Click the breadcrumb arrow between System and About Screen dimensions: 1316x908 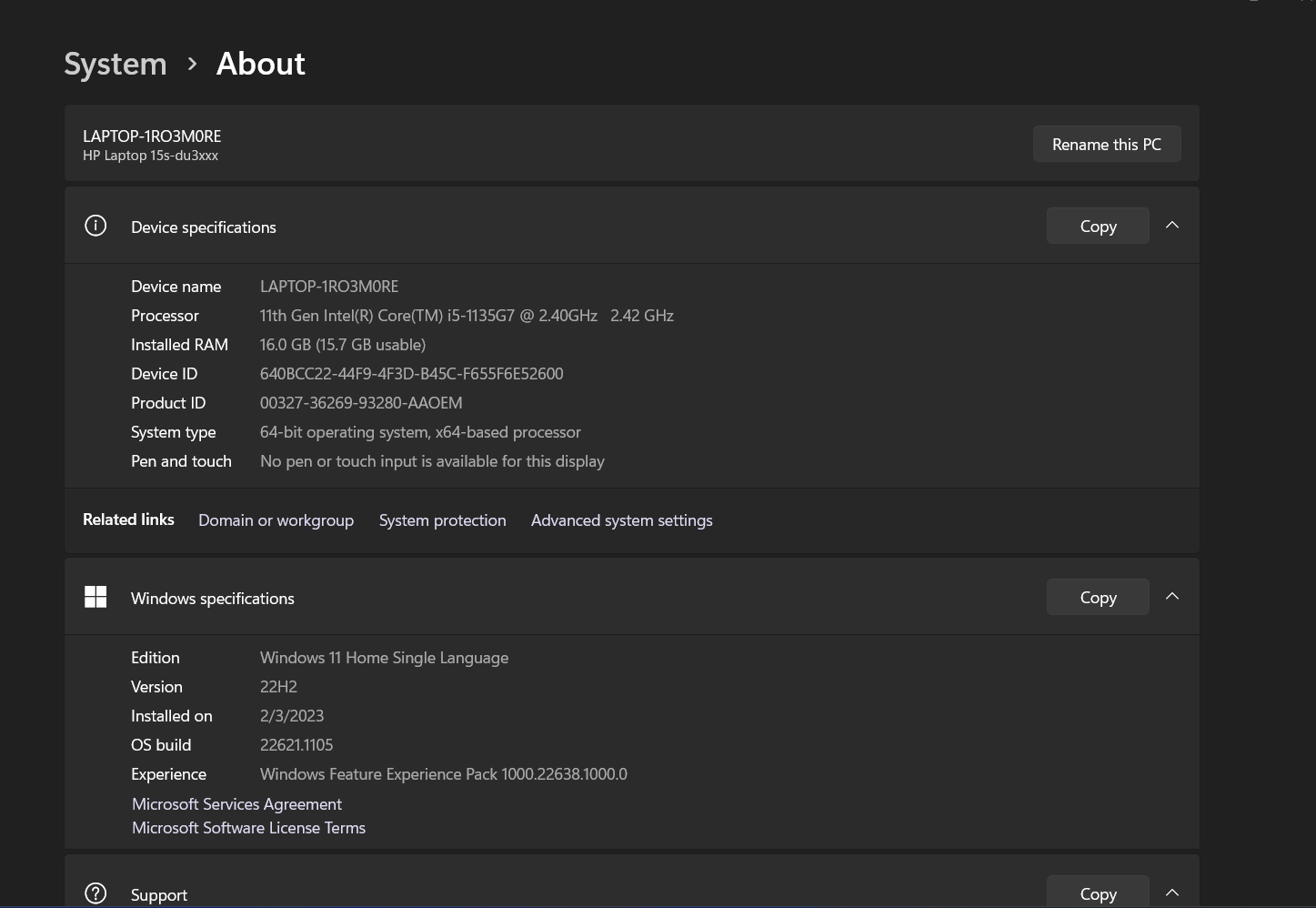tap(192, 64)
